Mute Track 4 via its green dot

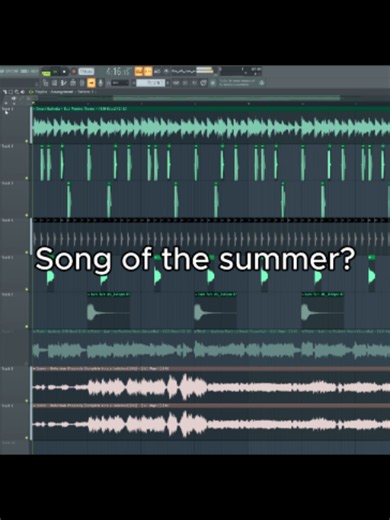(27, 253)
